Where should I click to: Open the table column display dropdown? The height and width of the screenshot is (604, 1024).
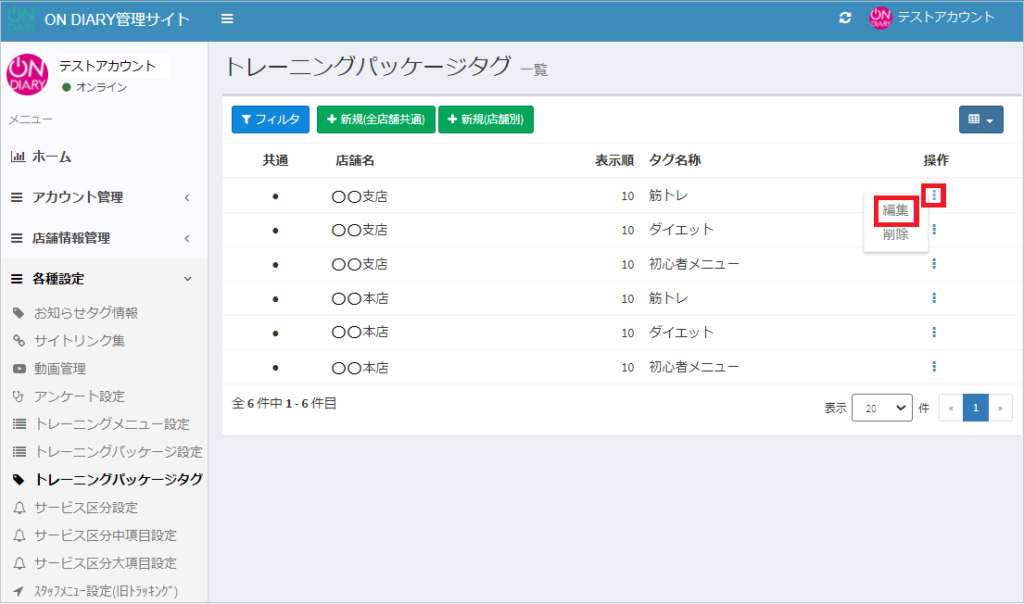981,120
